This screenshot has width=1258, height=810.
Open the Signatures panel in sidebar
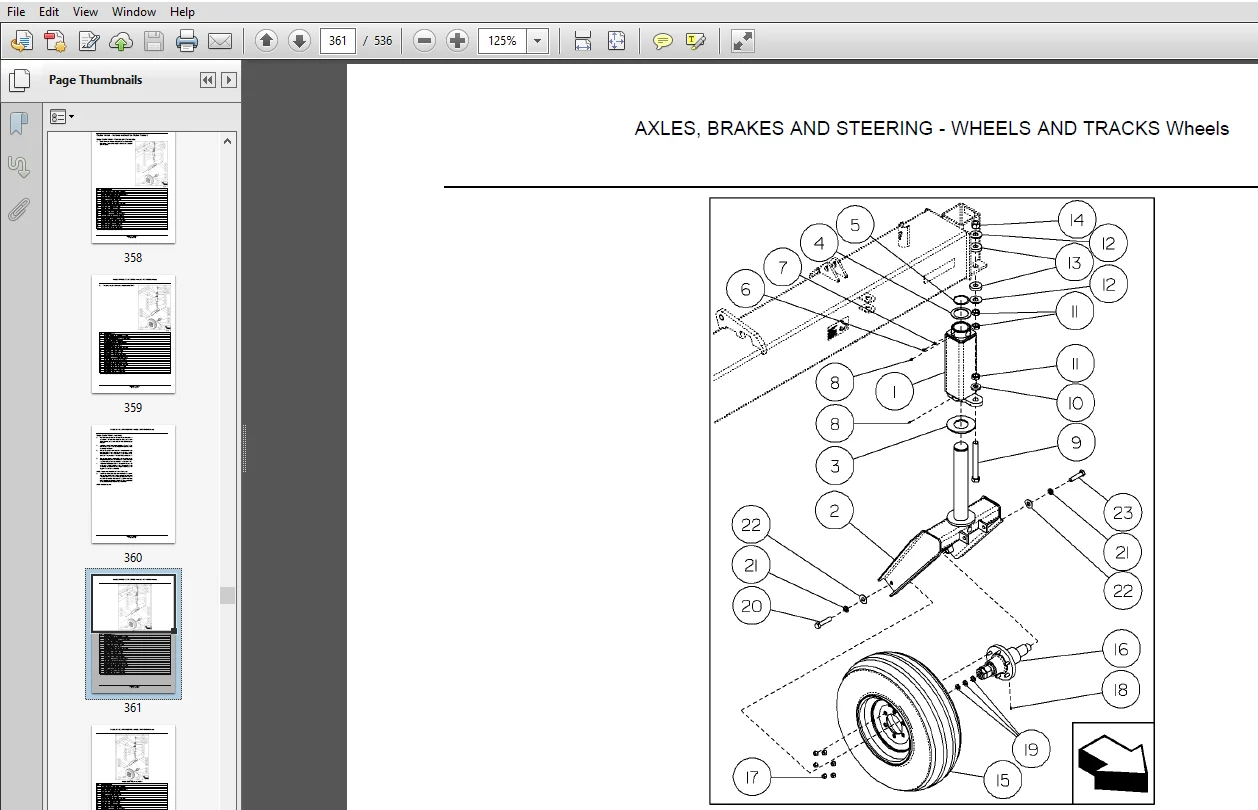coord(18,166)
